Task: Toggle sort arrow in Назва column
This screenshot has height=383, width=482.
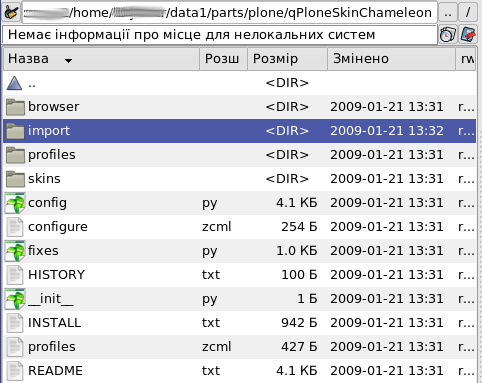Action: pyautogui.click(x=68, y=60)
